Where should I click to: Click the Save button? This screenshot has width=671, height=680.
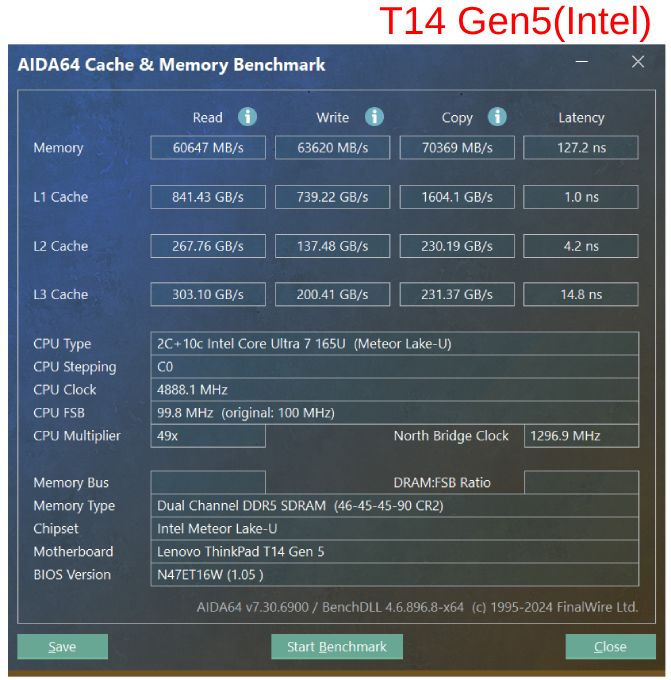click(62, 647)
